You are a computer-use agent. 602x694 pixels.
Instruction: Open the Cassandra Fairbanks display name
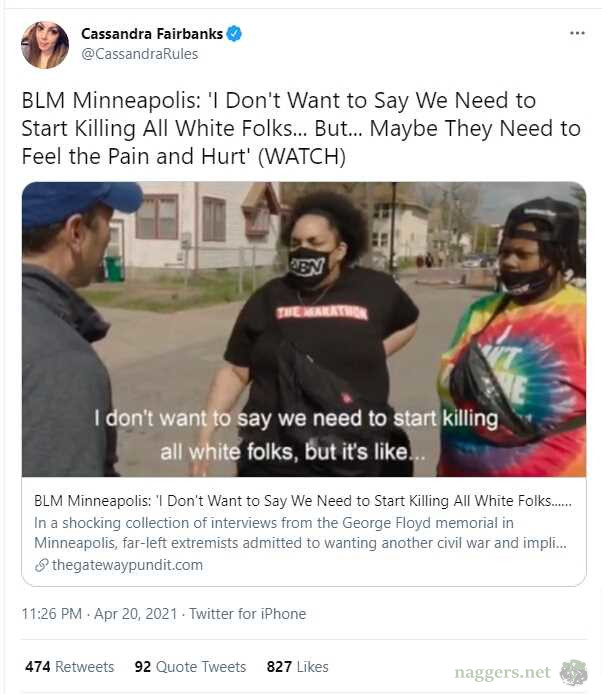tap(152, 34)
